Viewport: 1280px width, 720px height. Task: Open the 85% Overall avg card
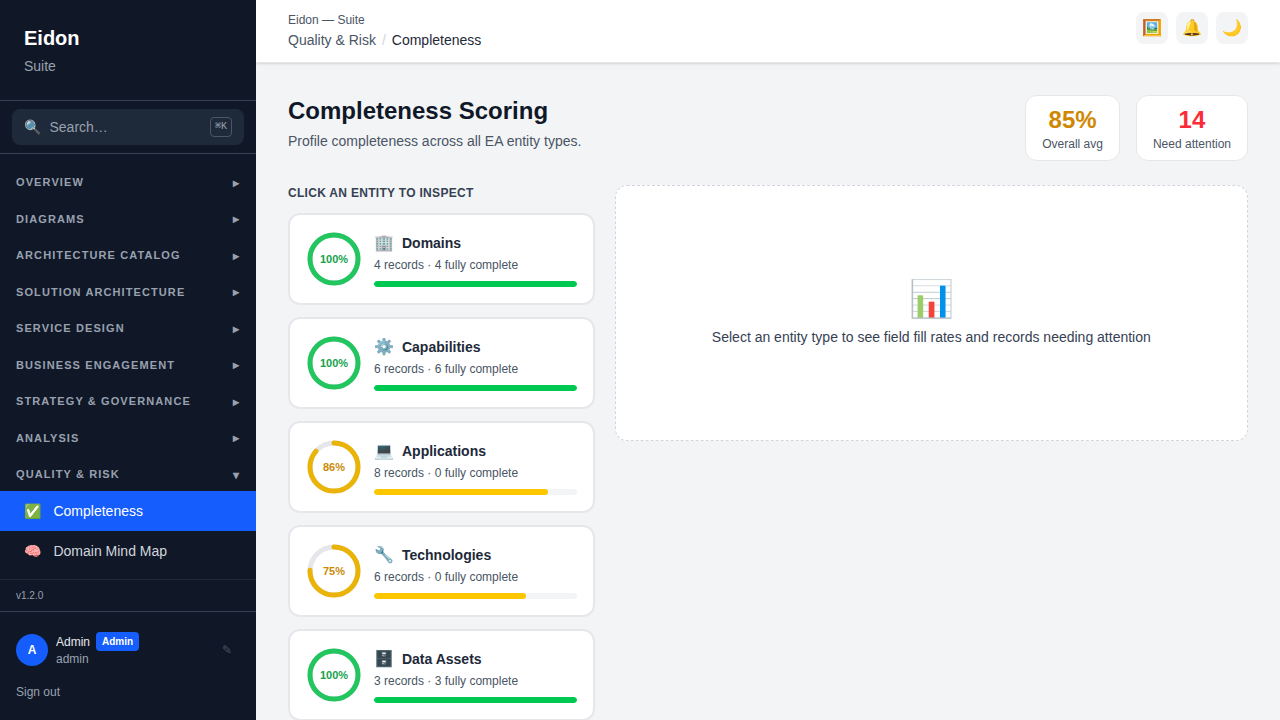[1072, 128]
